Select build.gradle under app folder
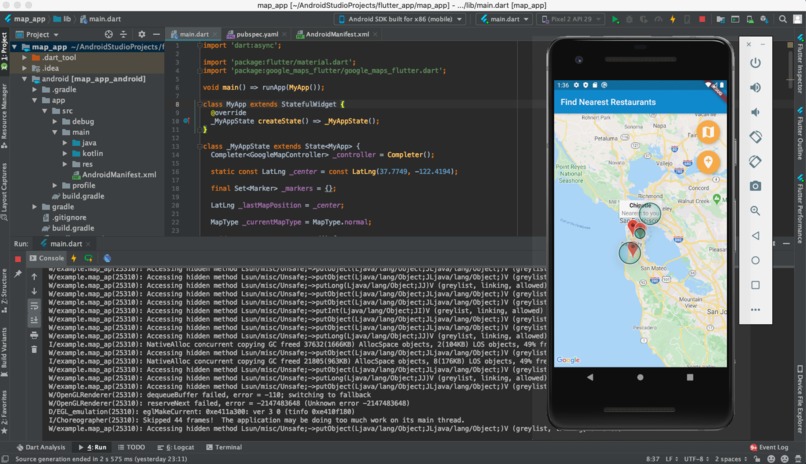Screen dimensions: 806x464 click(78, 196)
